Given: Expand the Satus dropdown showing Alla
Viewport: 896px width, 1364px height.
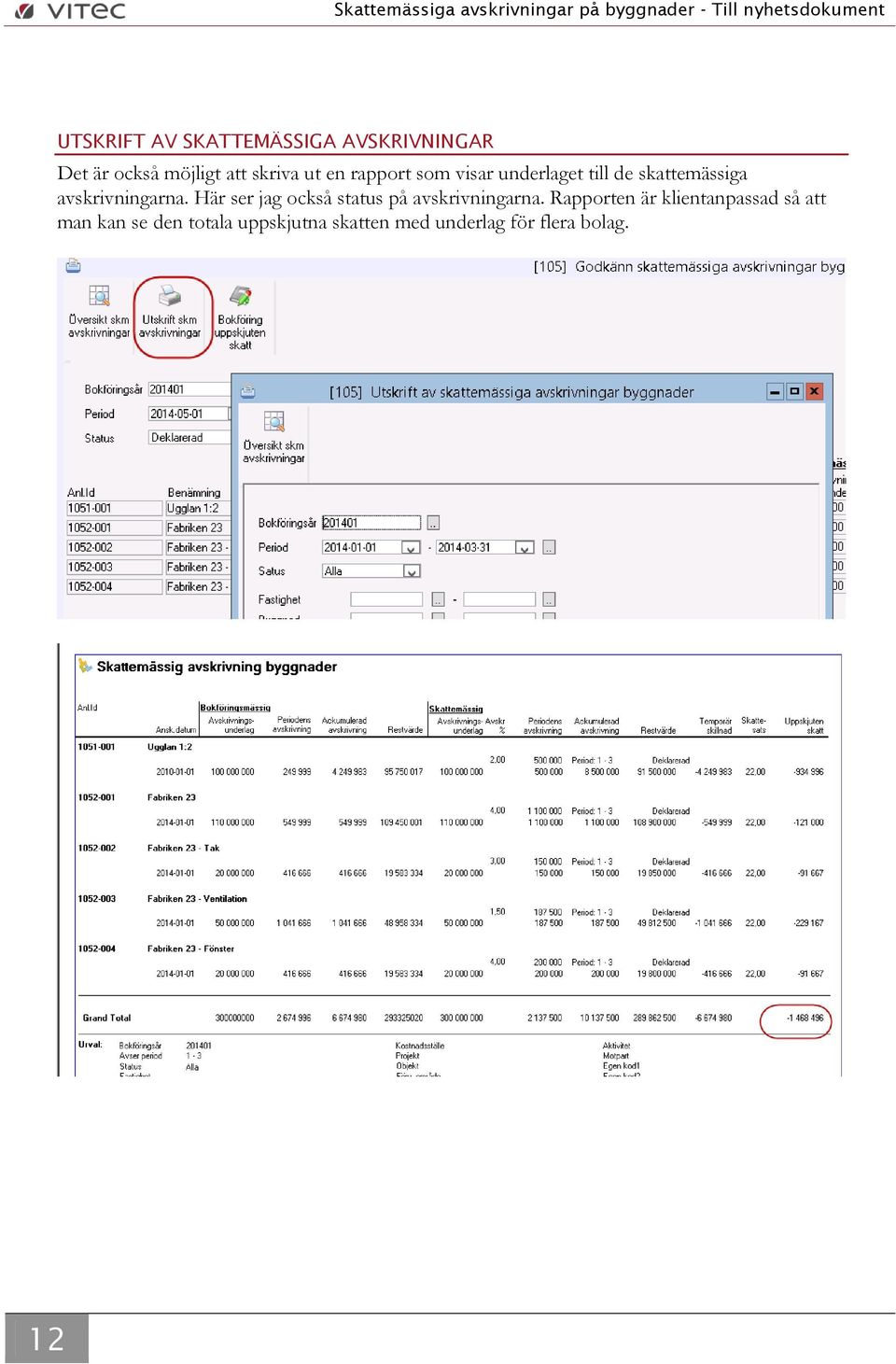Looking at the screenshot, I should point(412,570).
